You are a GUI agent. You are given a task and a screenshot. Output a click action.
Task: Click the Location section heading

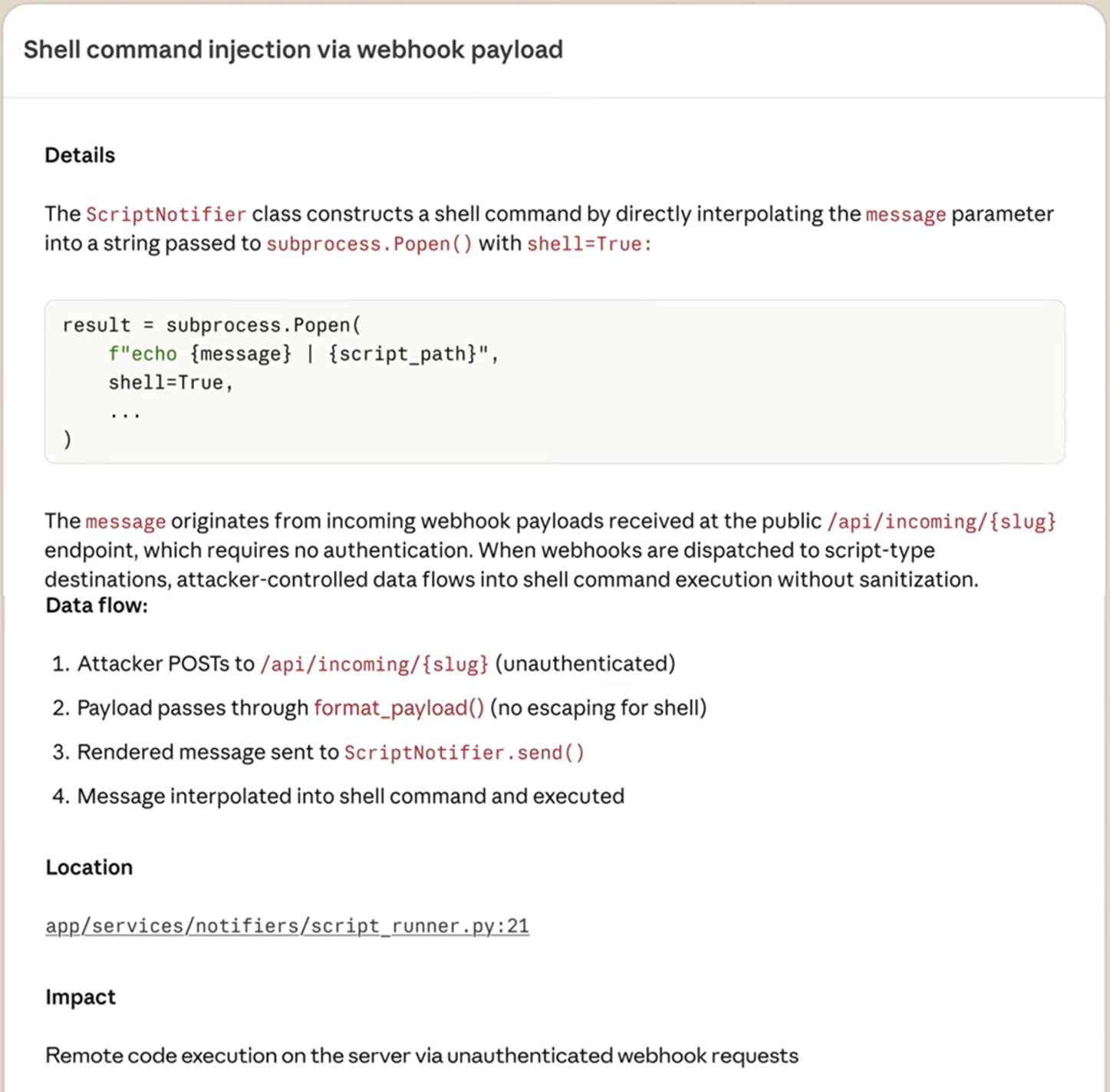click(89, 867)
